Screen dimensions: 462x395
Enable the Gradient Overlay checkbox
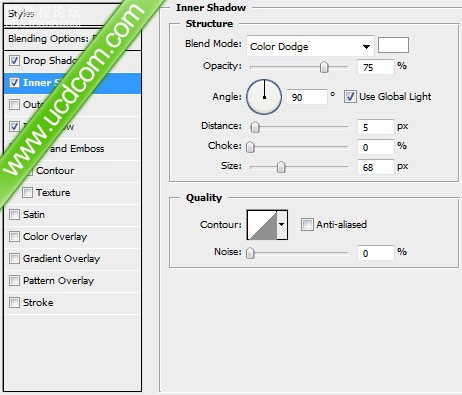click(14, 258)
